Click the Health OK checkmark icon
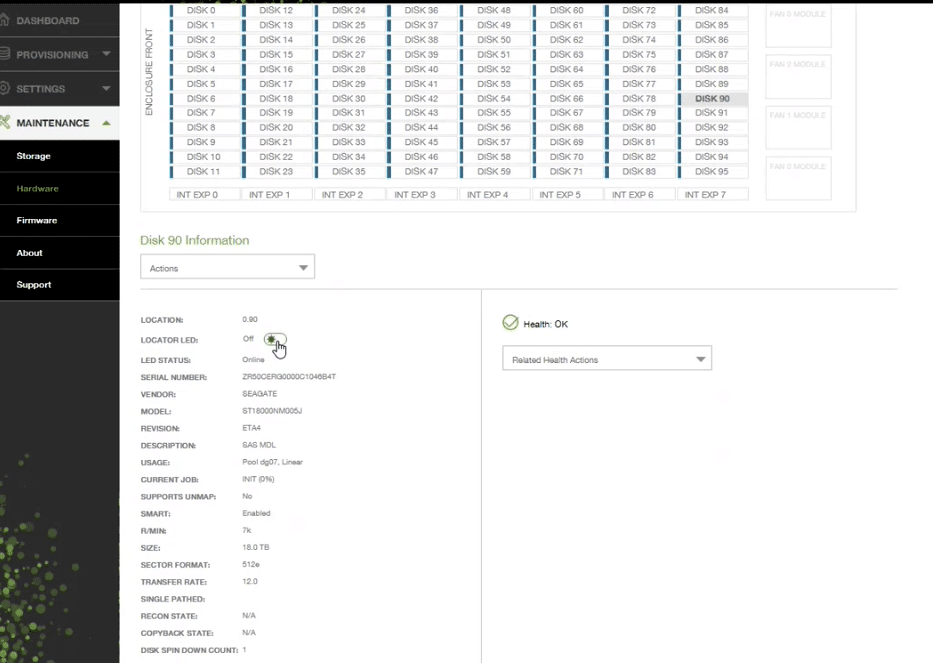The width and height of the screenshot is (933, 663). pyautogui.click(x=511, y=323)
